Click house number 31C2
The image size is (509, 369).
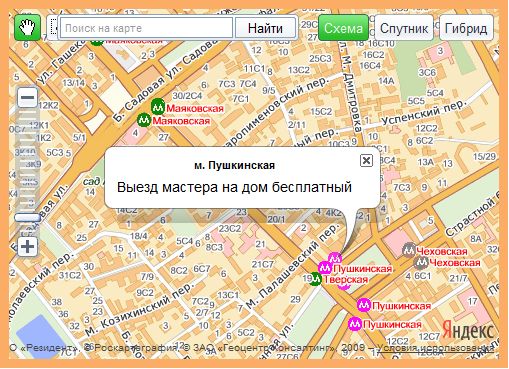click(70, 275)
